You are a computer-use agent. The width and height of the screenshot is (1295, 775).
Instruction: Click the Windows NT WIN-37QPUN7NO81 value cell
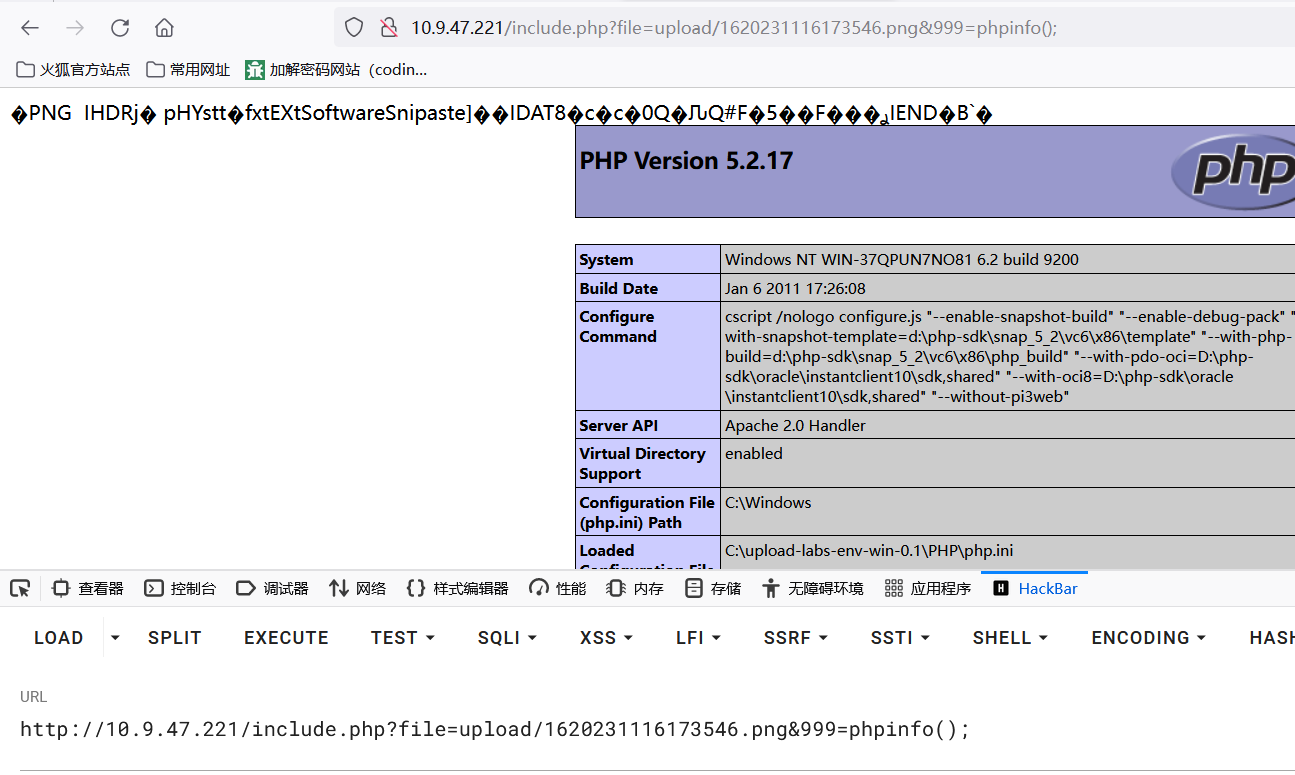[x=1008, y=259]
